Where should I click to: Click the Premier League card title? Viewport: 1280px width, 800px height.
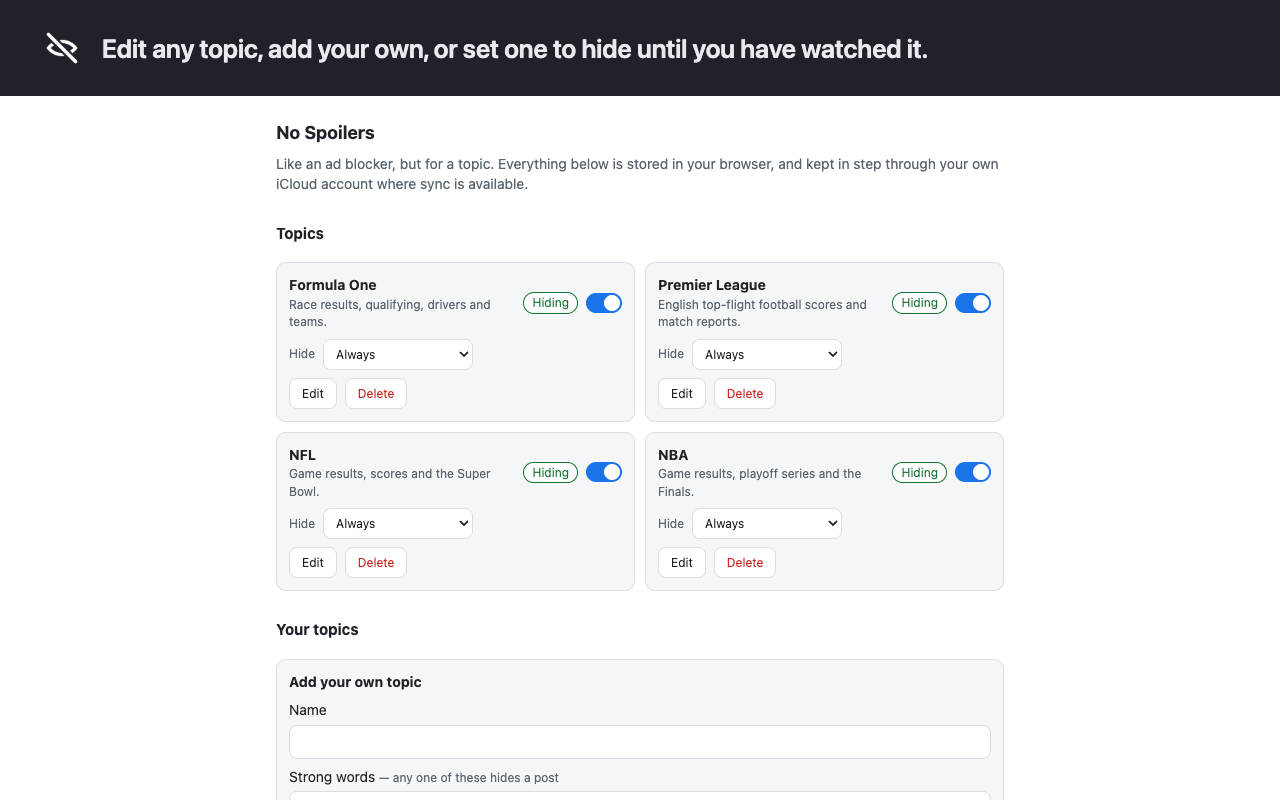coord(712,285)
